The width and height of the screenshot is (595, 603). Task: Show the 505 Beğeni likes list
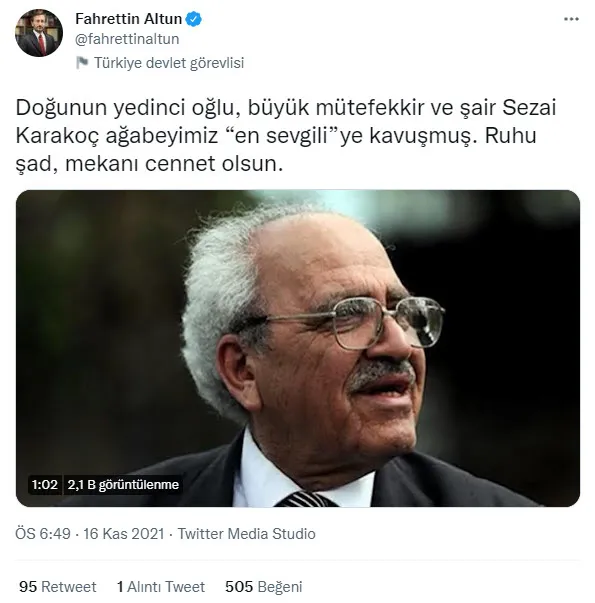(264, 587)
